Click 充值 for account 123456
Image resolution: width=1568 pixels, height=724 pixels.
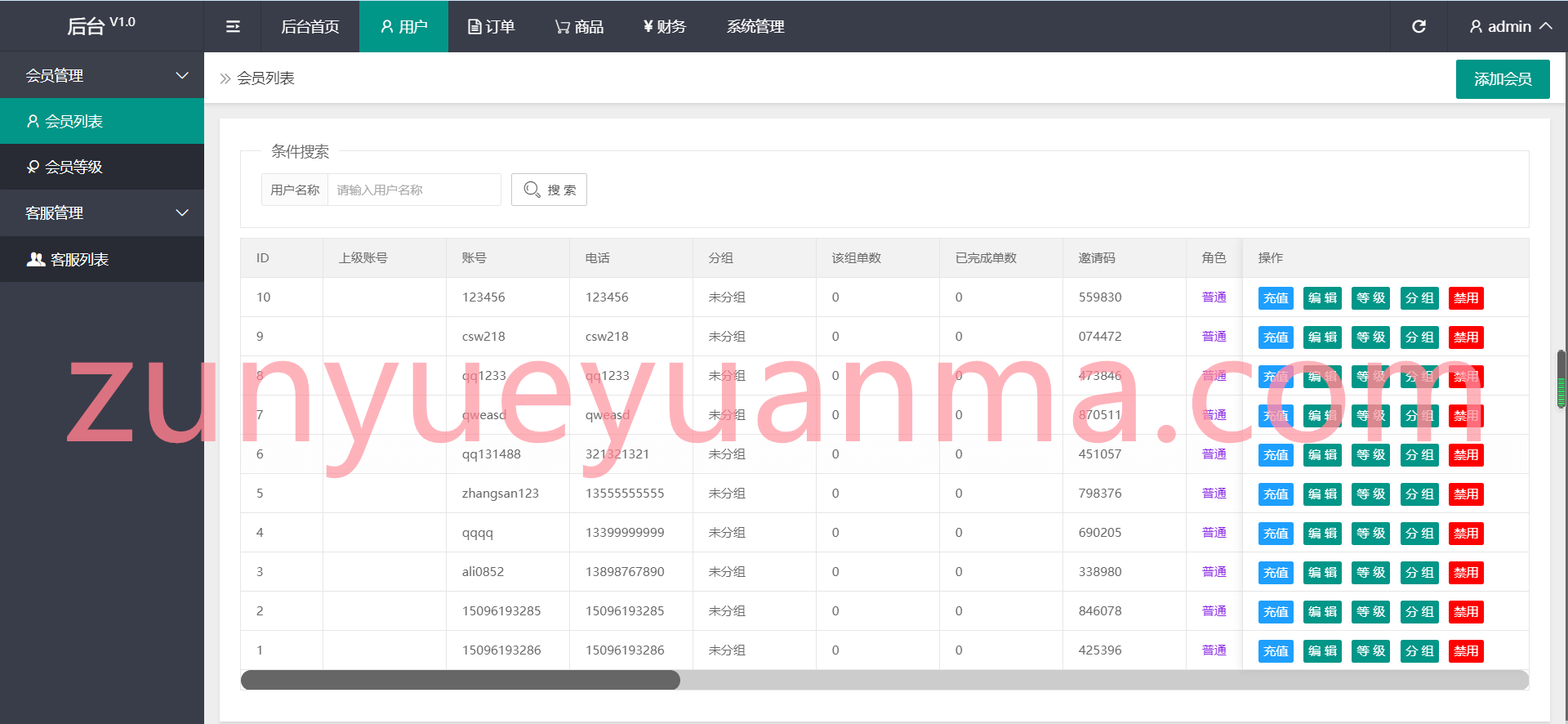coord(1276,298)
